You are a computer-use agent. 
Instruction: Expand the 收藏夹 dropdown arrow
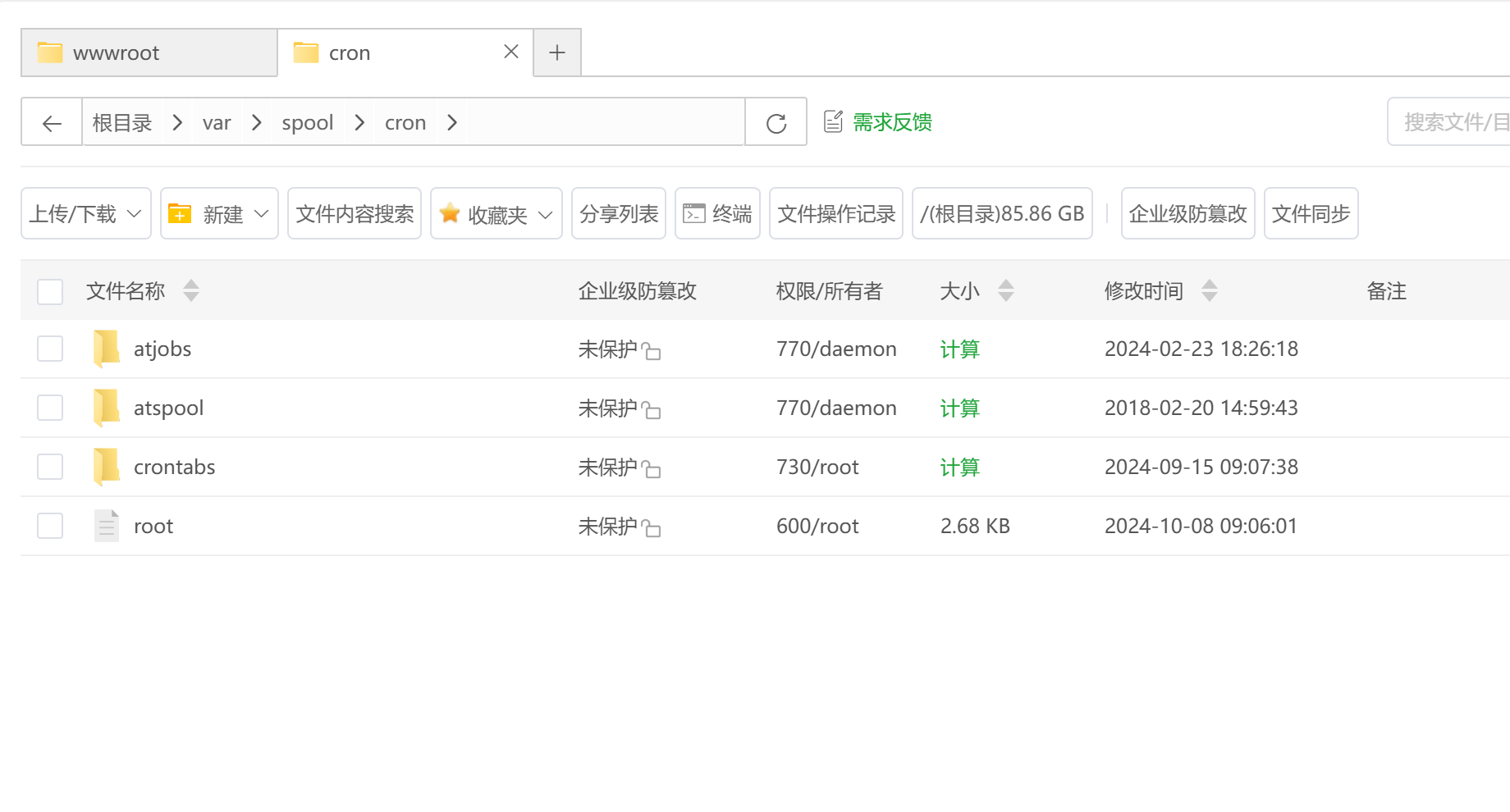[546, 214]
